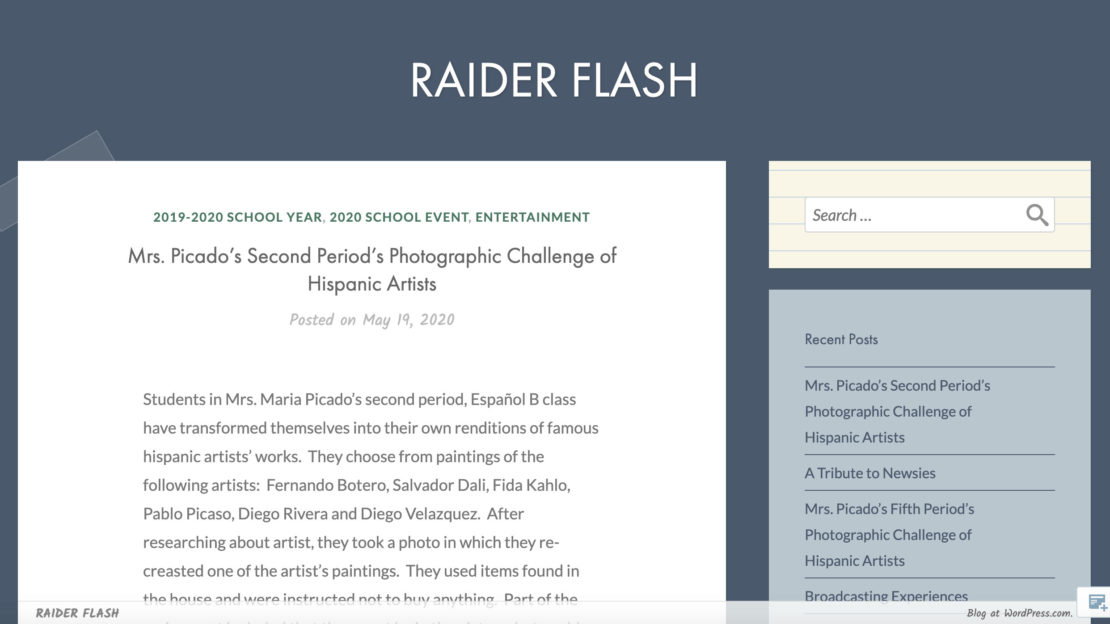Click the line starting "Students in Mrs. Maria Picado's"
Image resolution: width=1110 pixels, height=624 pixels.
(x=360, y=399)
